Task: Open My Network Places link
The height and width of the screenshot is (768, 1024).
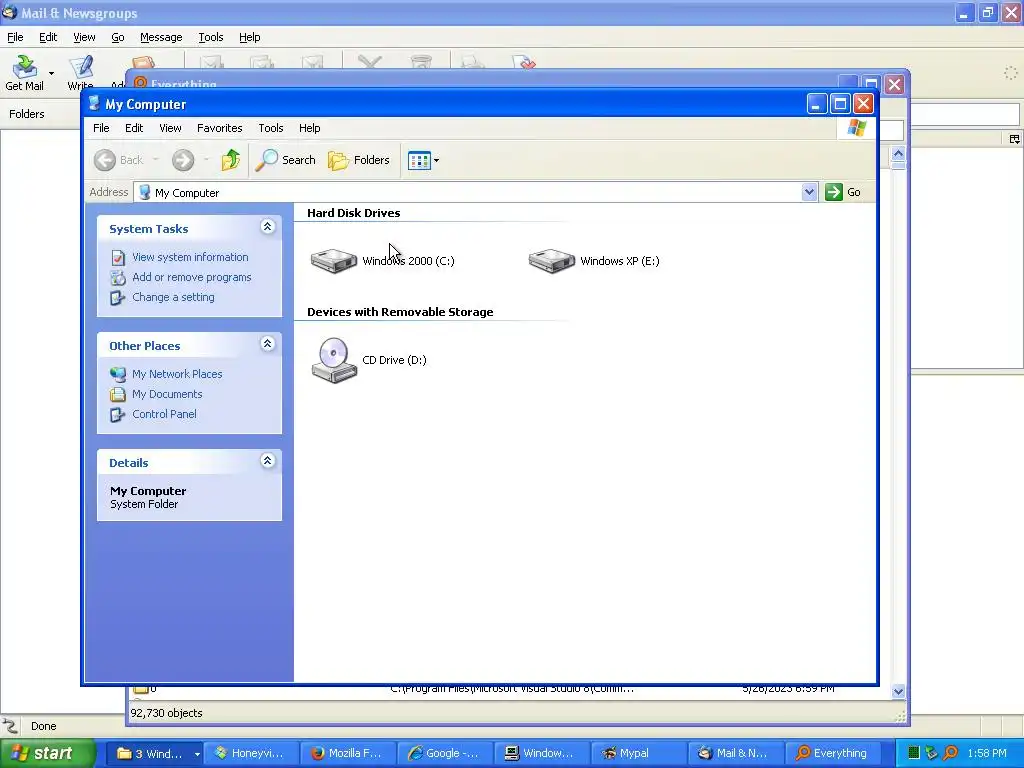Action: (177, 374)
